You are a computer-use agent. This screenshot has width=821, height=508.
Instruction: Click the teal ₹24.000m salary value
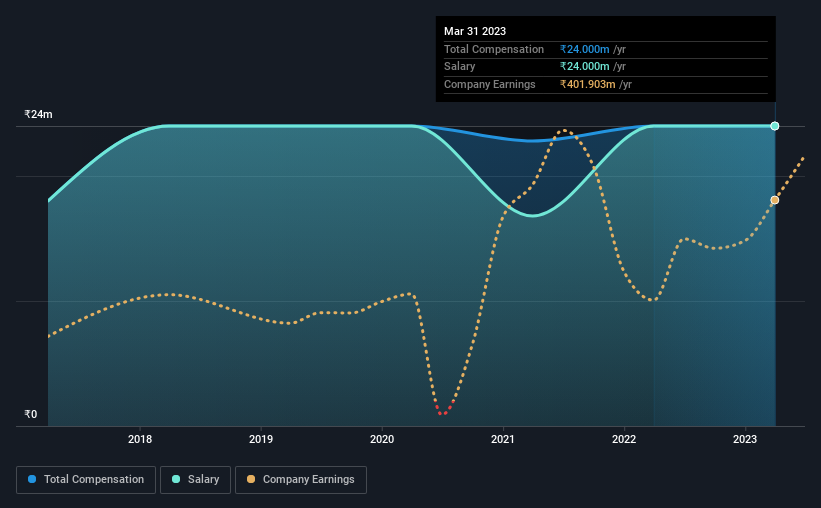[584, 67]
